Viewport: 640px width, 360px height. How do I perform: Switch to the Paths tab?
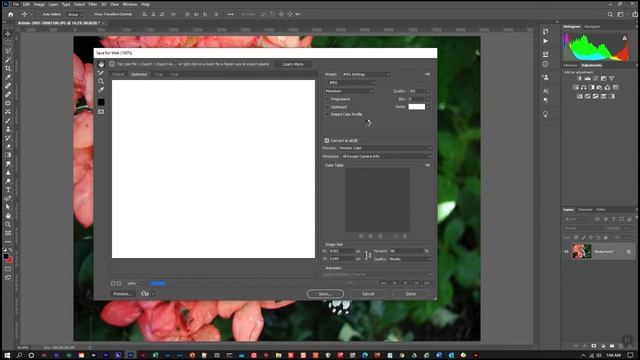[x=601, y=210]
